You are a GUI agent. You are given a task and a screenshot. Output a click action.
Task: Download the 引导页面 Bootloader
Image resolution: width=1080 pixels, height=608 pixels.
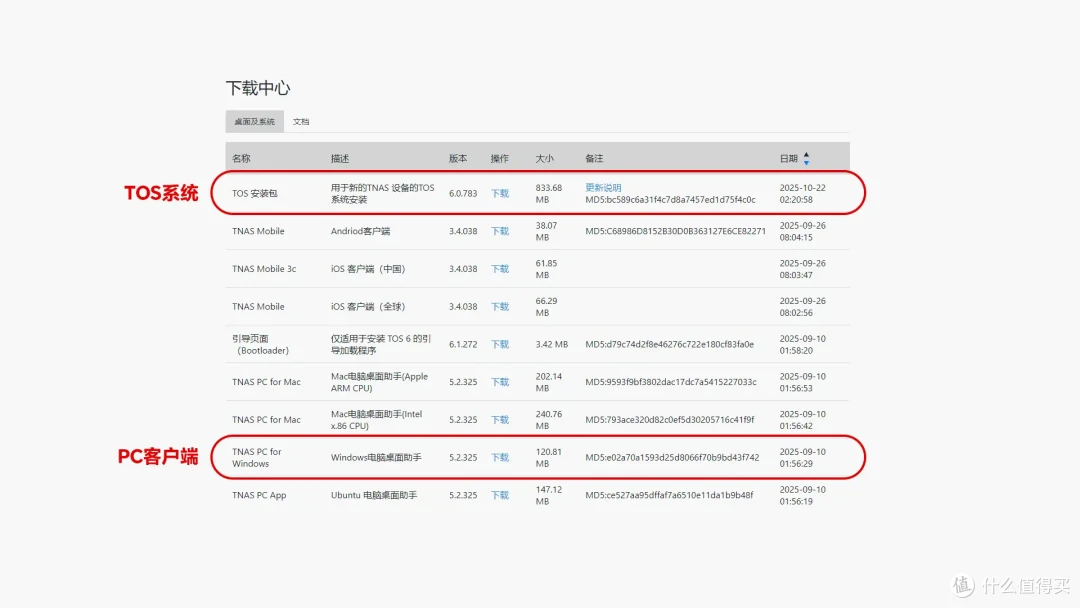[499, 344]
